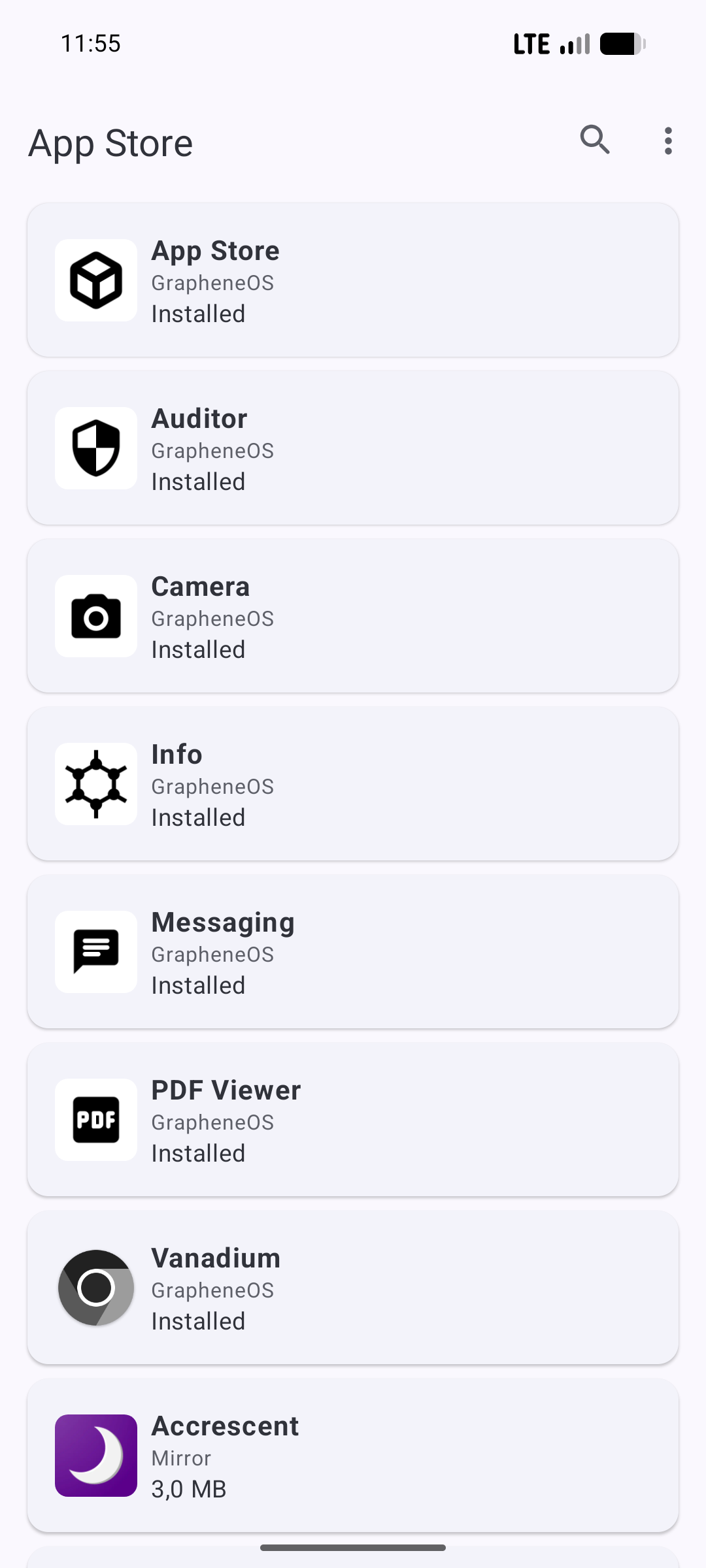Tap the App Store page heading

[110, 143]
